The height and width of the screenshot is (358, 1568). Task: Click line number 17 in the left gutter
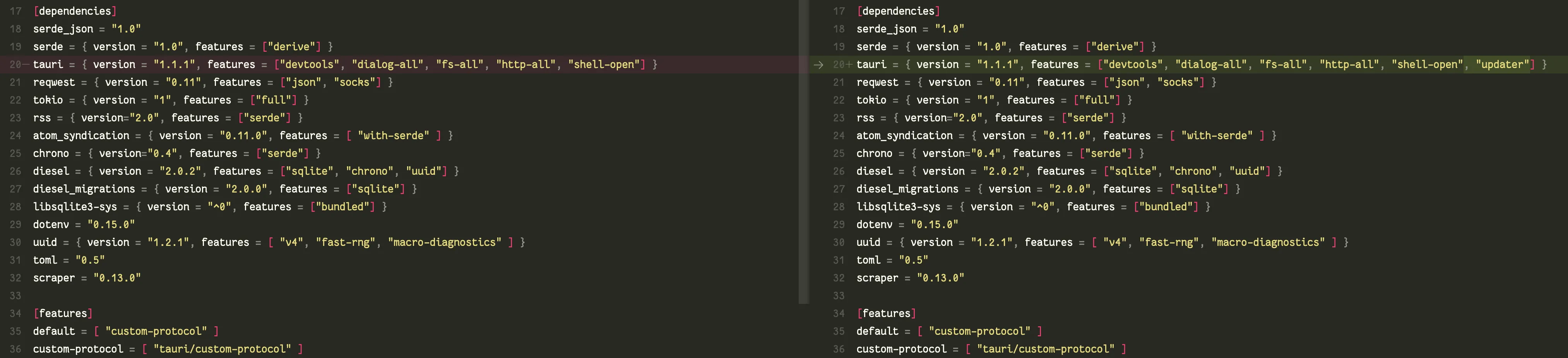point(16,11)
